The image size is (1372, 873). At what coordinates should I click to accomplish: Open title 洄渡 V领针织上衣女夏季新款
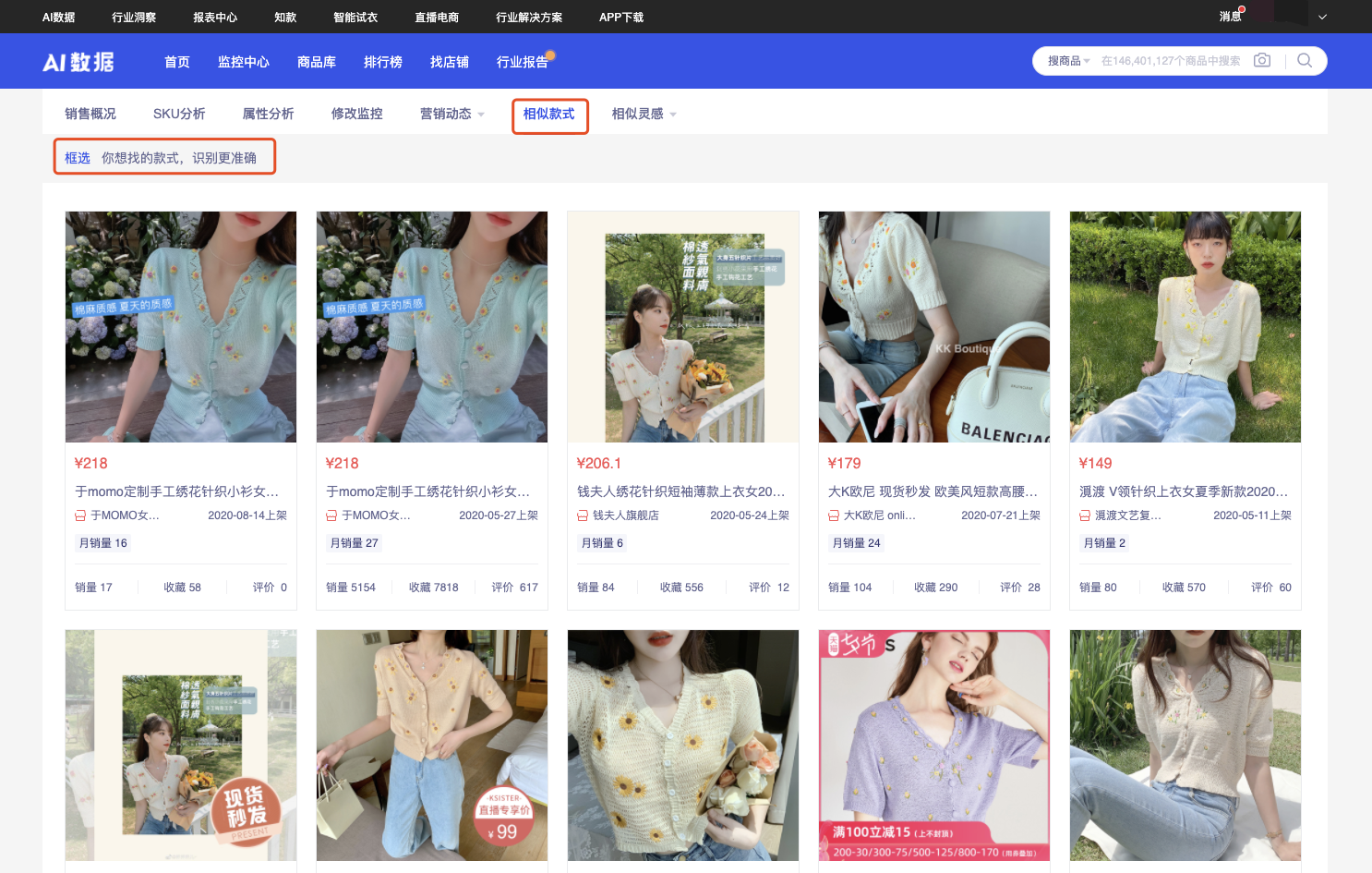pos(1184,491)
